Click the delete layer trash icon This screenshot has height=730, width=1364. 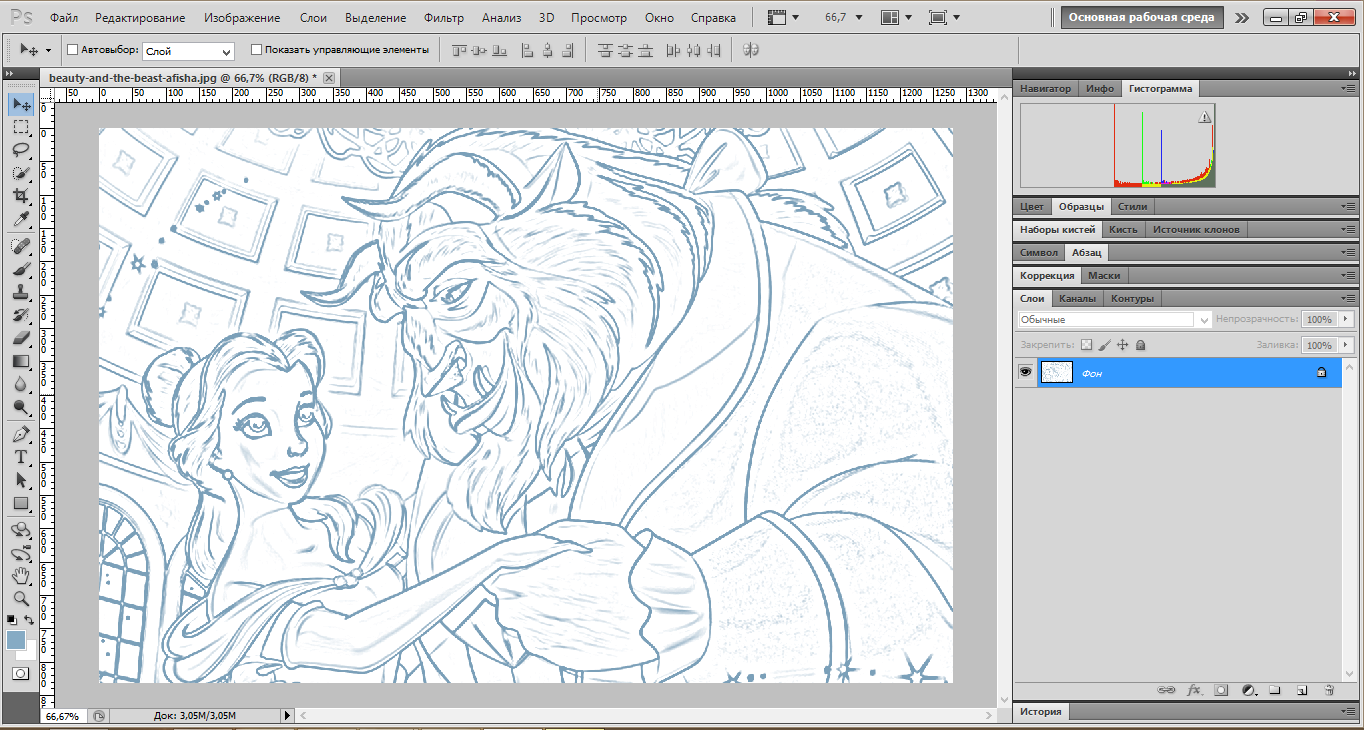1329,690
